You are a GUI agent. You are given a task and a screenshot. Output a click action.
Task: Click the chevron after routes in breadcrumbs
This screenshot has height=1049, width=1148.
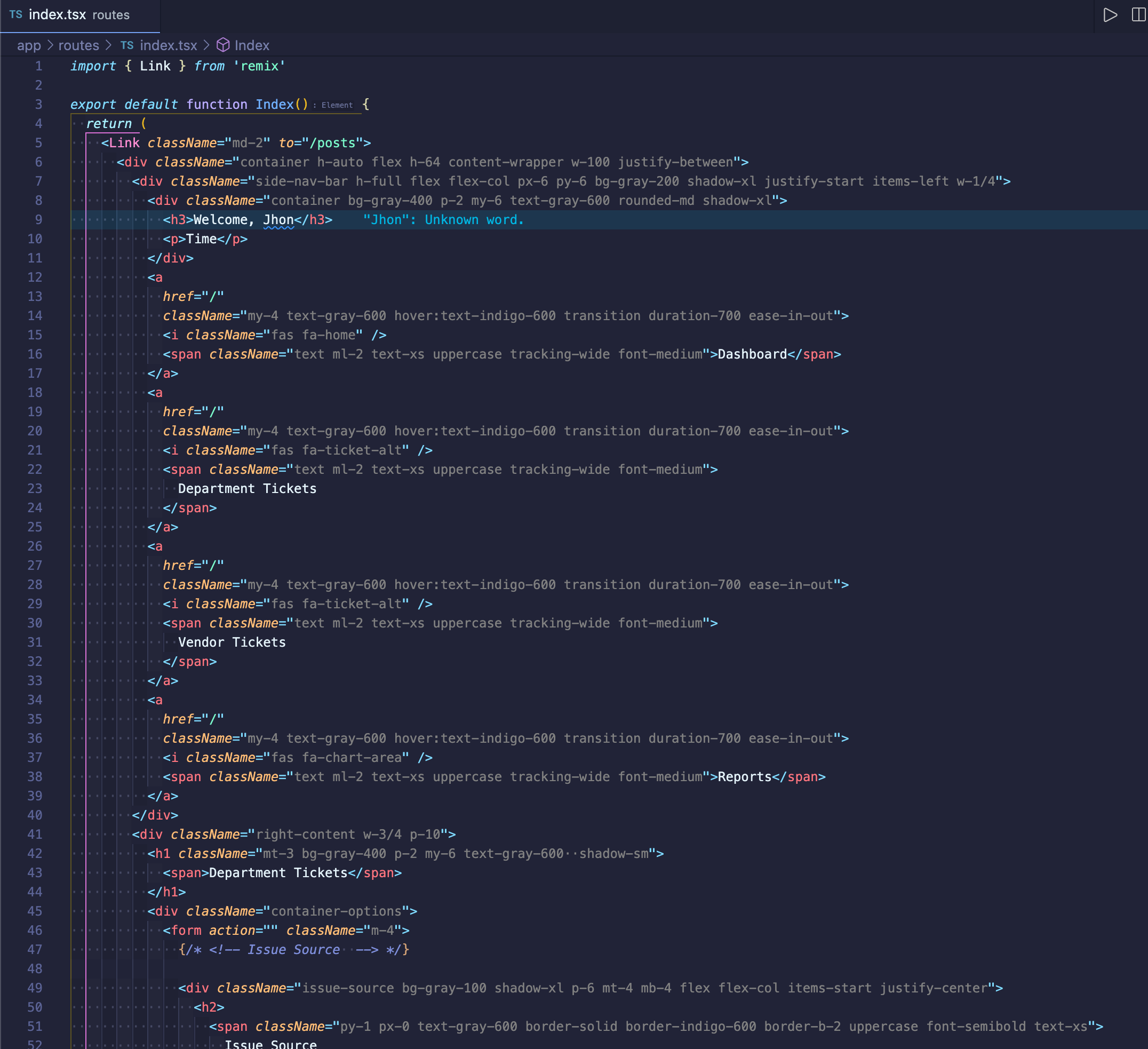[108, 45]
